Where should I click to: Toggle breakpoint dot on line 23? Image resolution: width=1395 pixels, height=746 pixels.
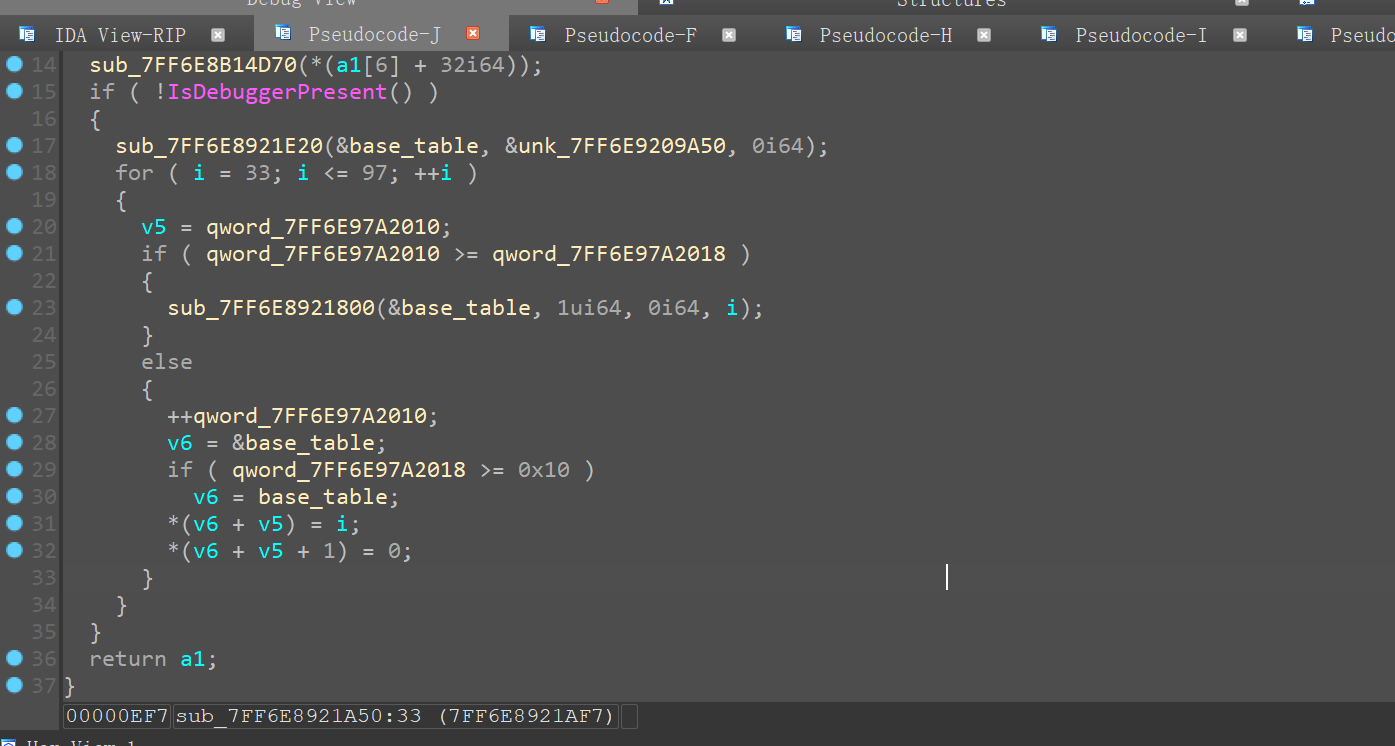coord(14,307)
